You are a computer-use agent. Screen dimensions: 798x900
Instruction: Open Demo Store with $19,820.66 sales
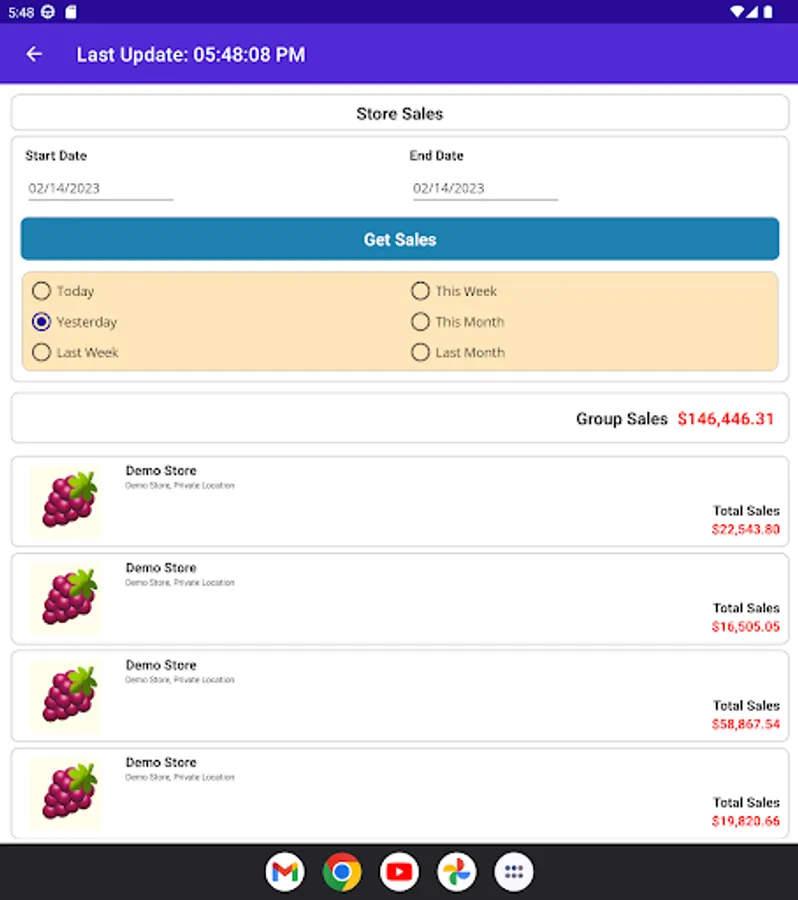pos(400,793)
